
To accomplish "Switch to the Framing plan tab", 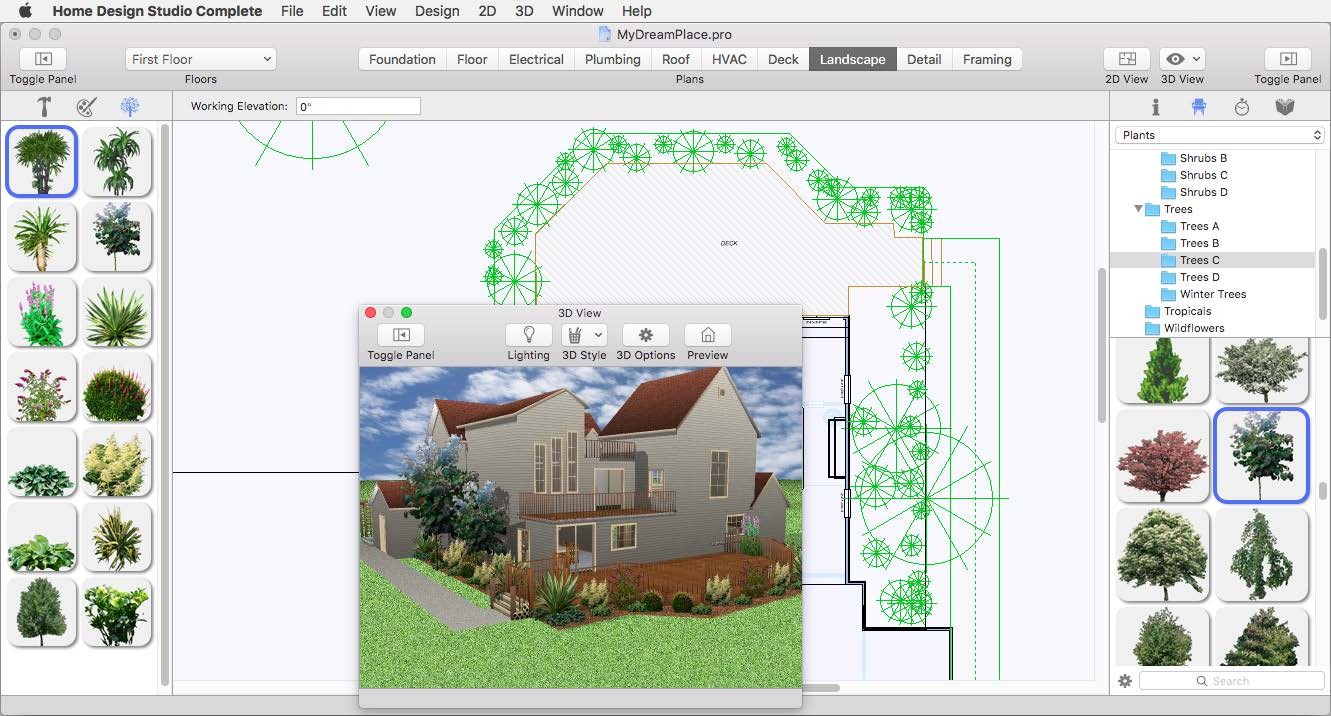I will [x=987, y=59].
